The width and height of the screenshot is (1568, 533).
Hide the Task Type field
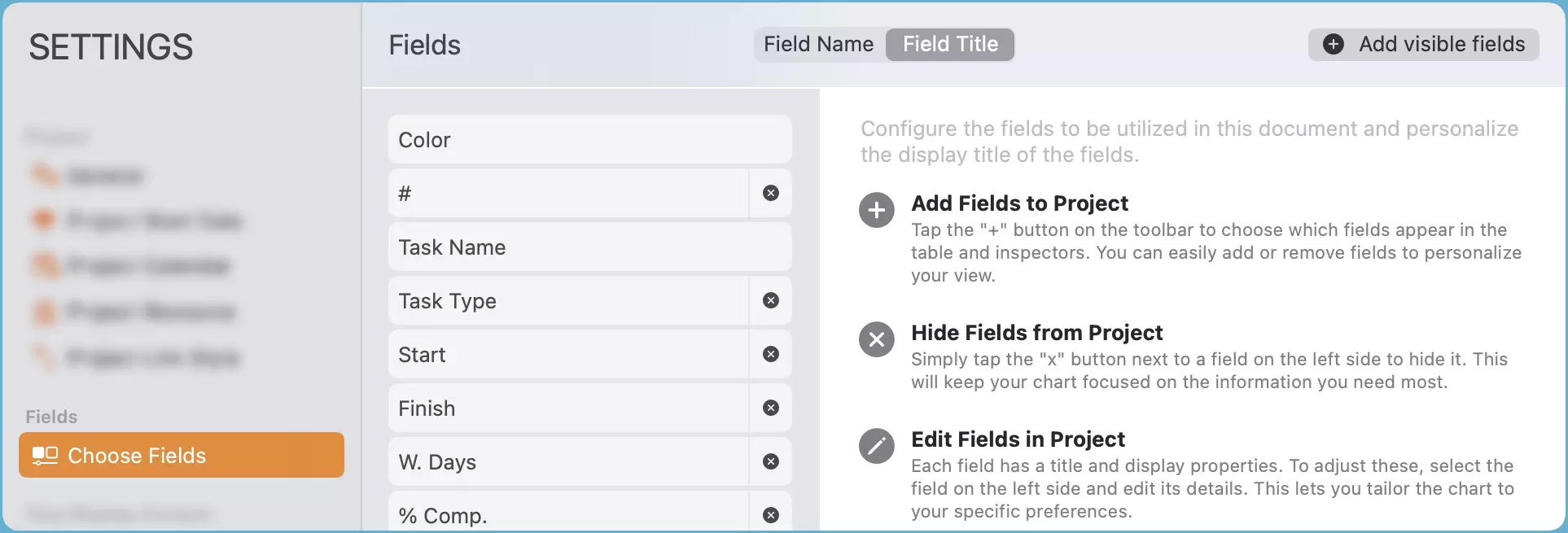[770, 300]
